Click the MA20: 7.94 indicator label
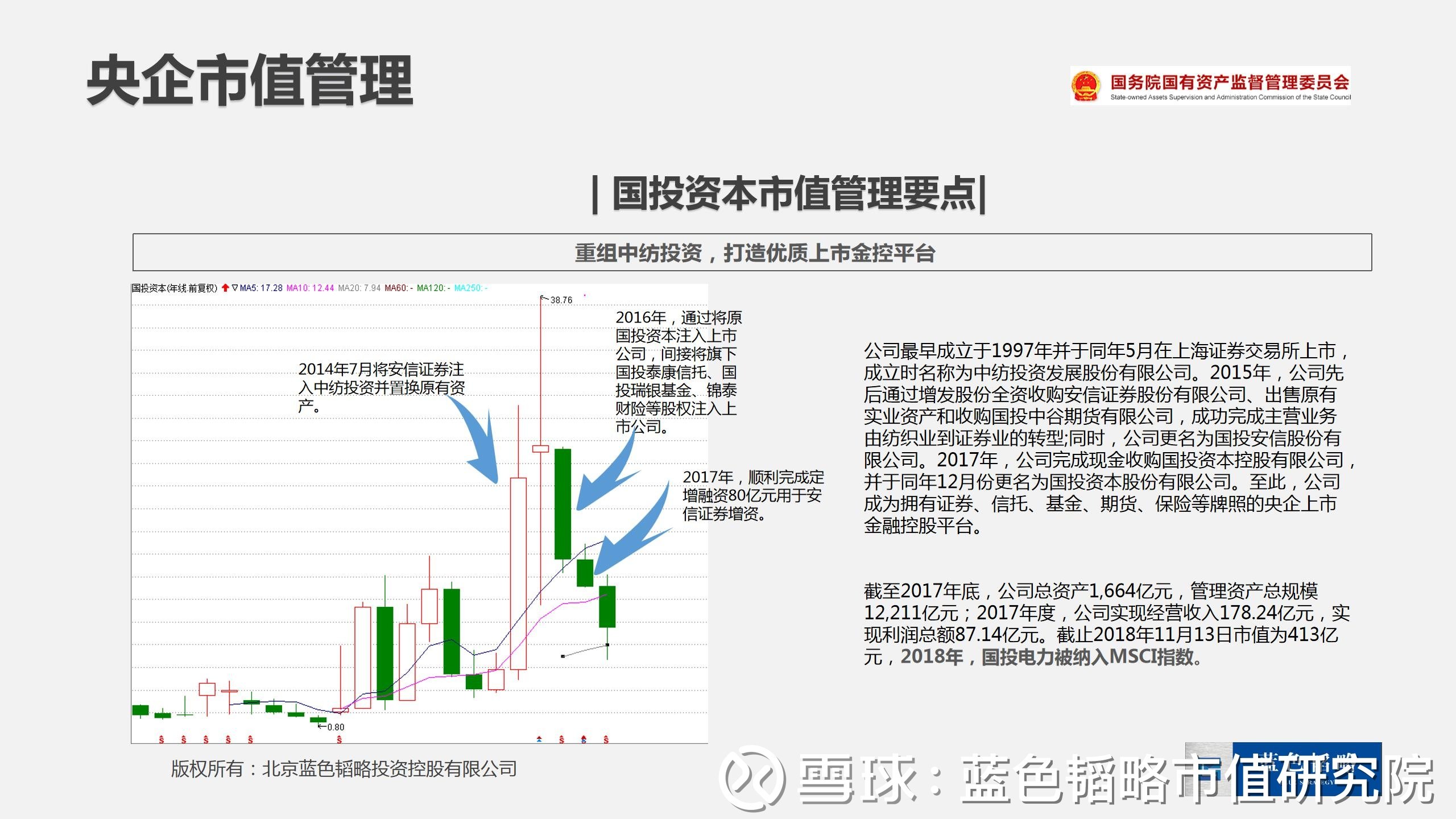Screen dimensions: 1456x819 point(359,288)
